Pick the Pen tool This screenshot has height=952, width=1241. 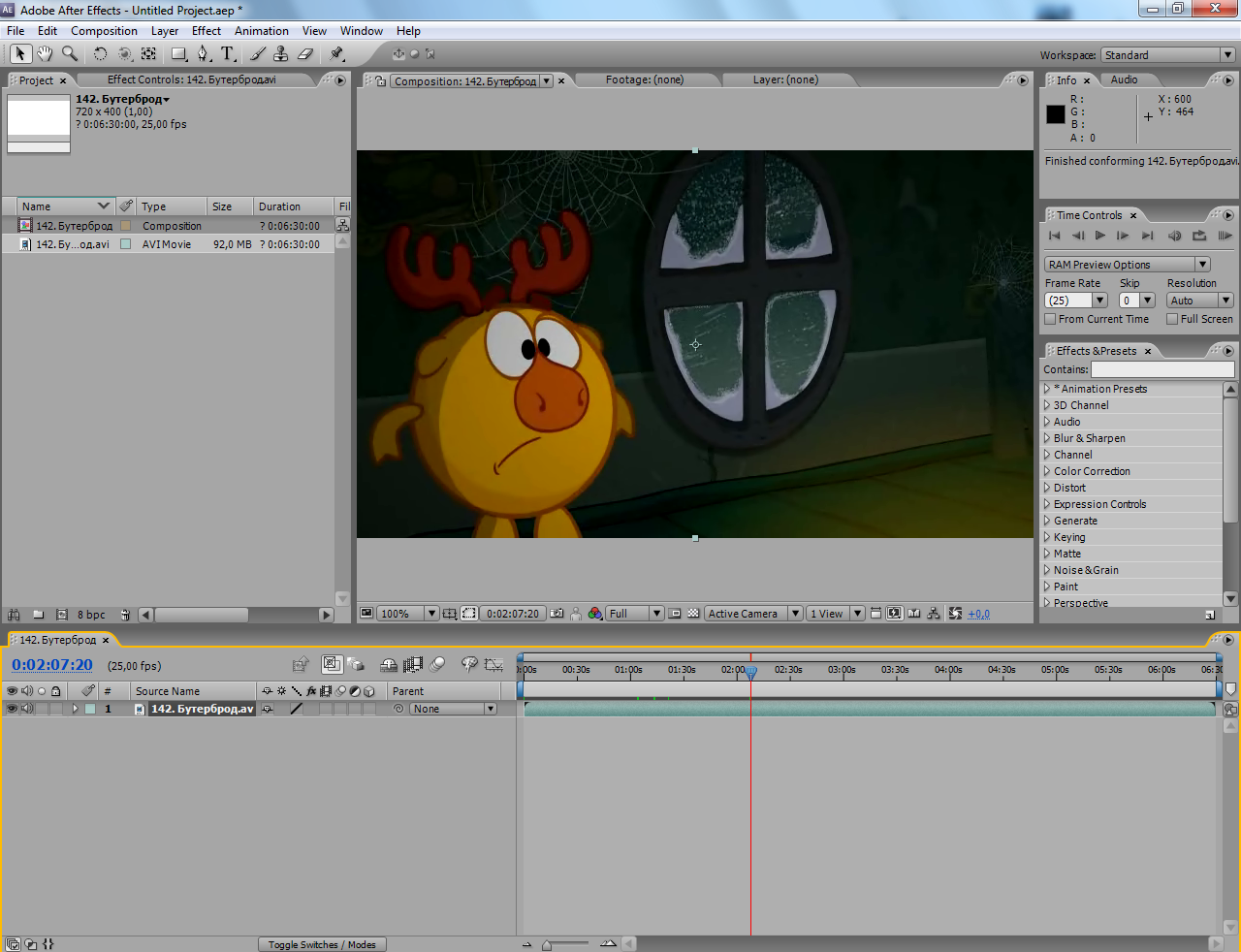pyautogui.click(x=203, y=54)
